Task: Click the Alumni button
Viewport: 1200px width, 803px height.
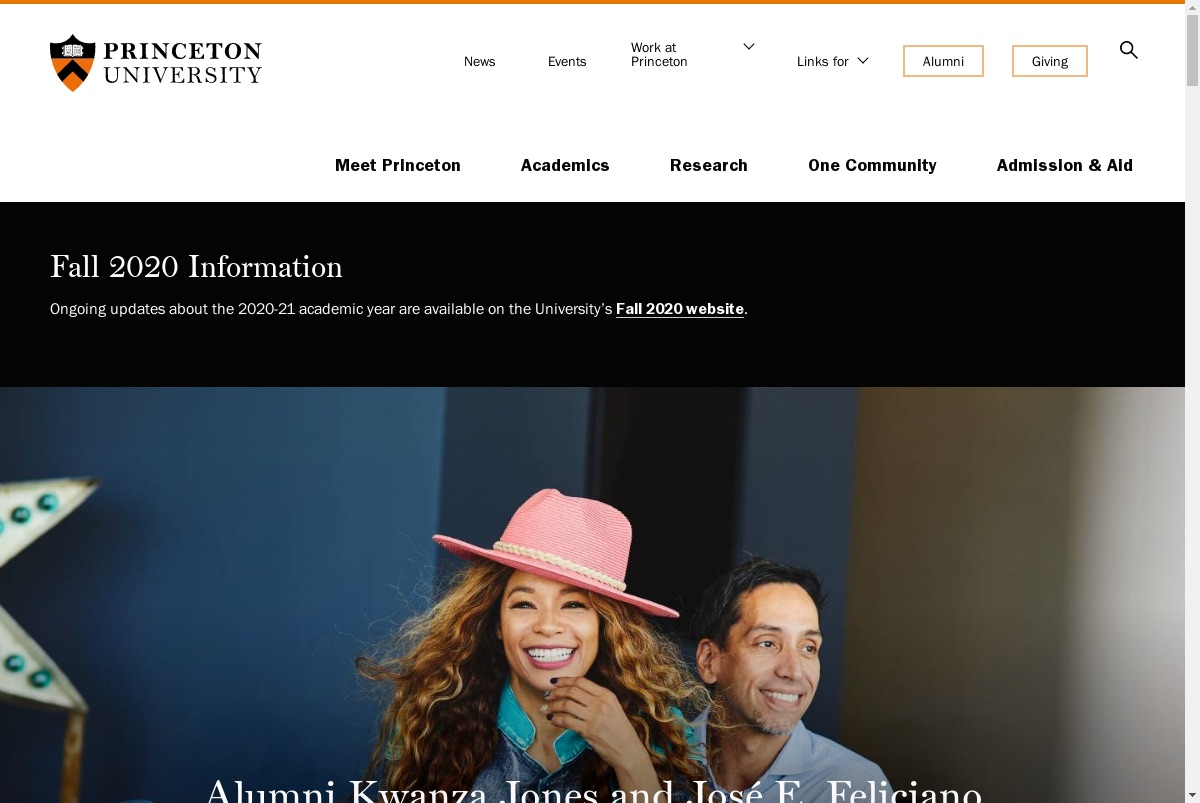Action: (943, 61)
